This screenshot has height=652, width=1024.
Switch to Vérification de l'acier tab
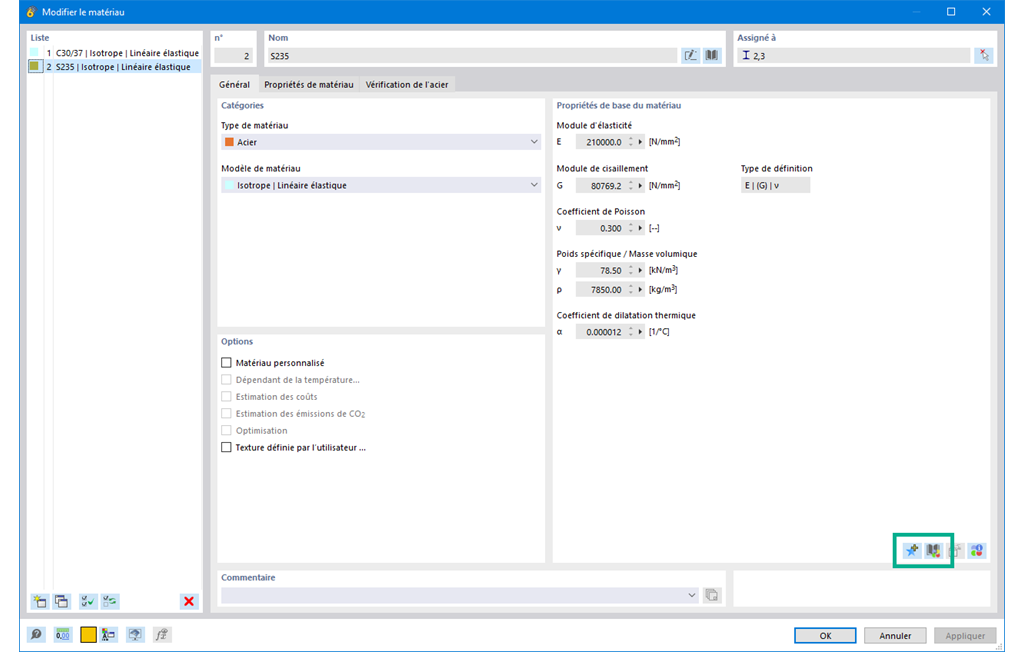pyautogui.click(x=407, y=84)
